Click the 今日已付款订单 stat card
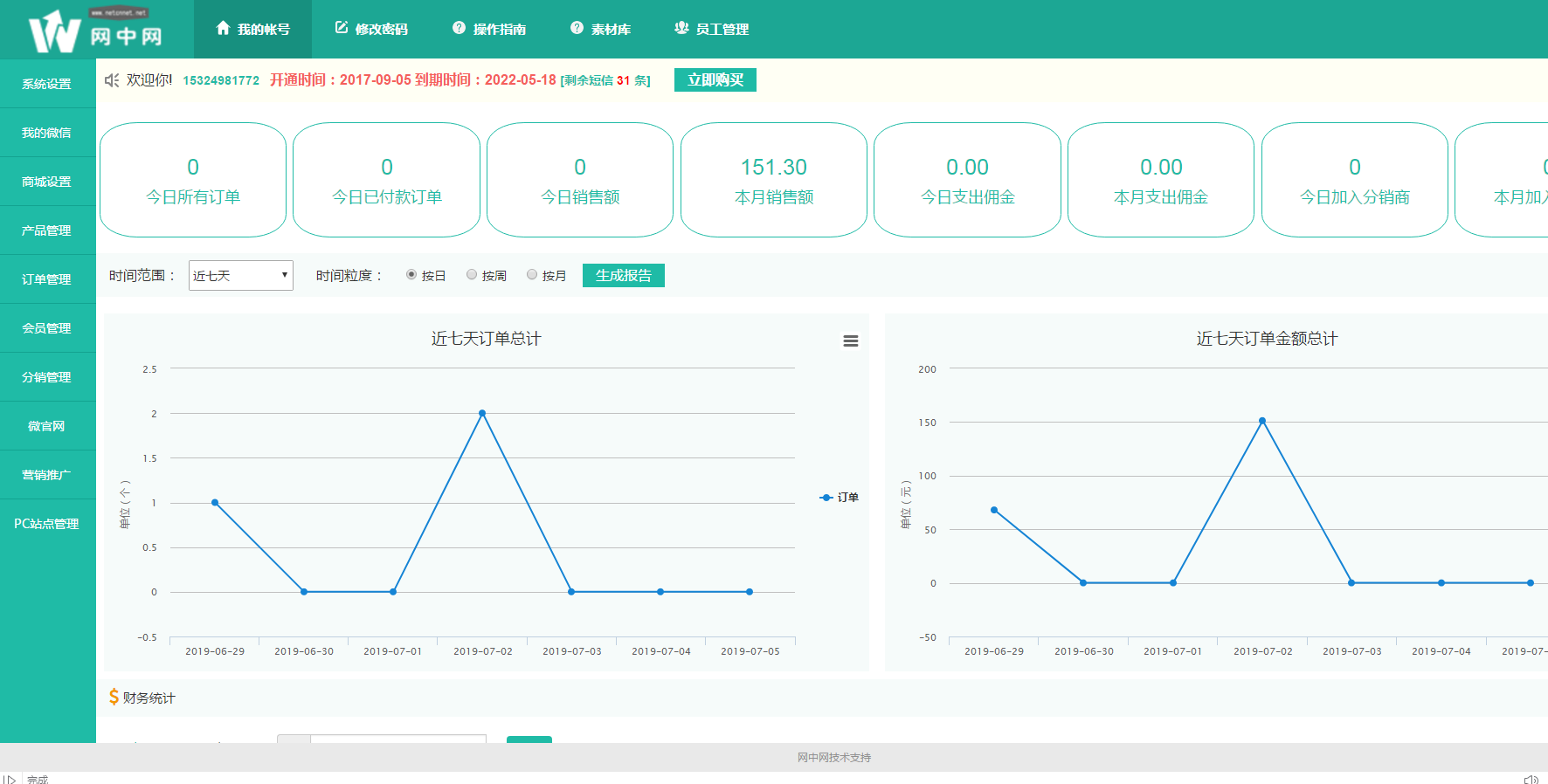The image size is (1548, 784). [387, 180]
